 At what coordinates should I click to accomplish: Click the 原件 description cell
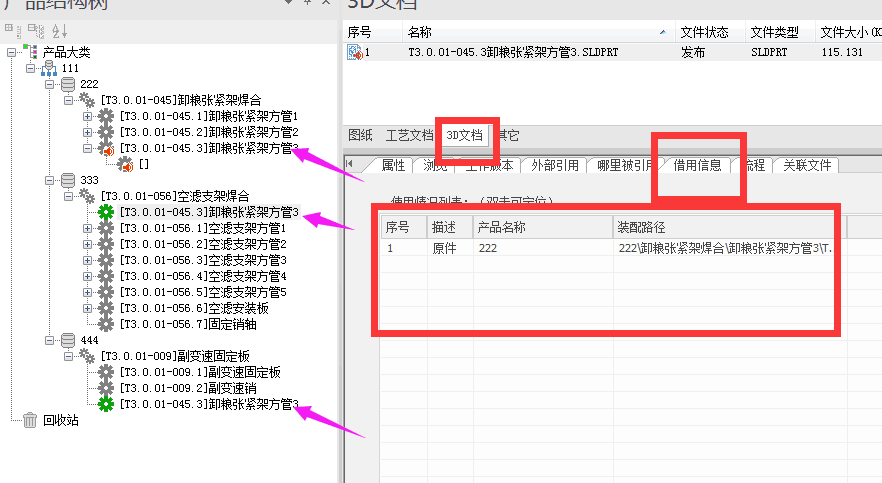coord(444,248)
